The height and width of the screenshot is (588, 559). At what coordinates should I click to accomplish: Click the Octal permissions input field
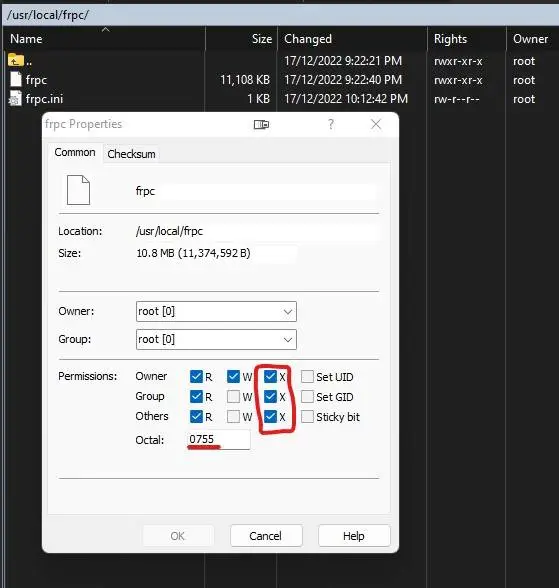pyautogui.click(x=219, y=439)
